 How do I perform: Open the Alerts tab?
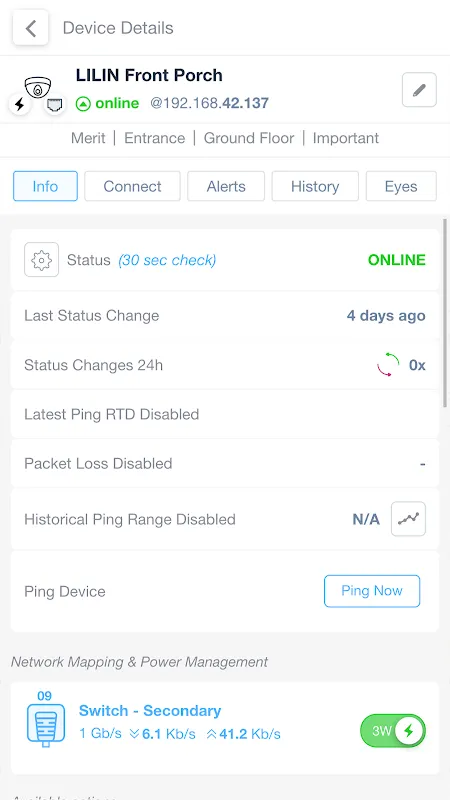[x=226, y=186]
